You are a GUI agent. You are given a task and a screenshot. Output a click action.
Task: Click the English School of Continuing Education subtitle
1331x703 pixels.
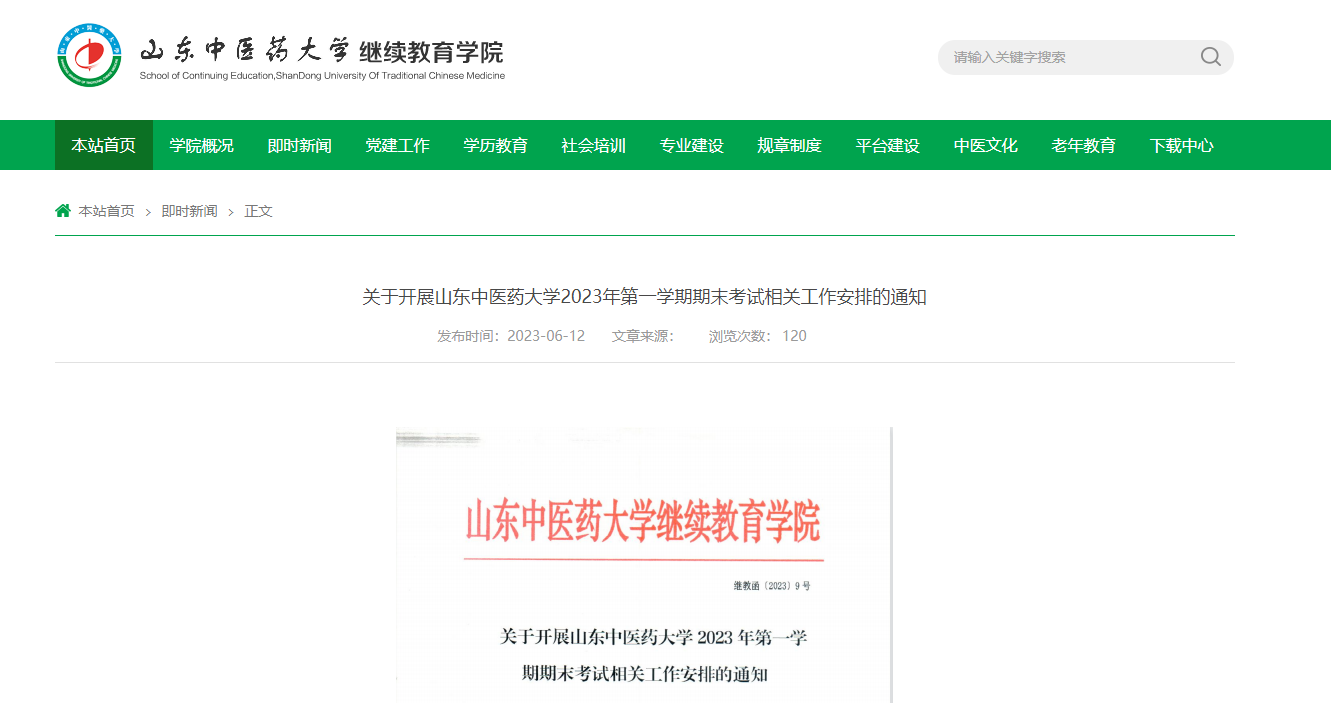[x=322, y=76]
